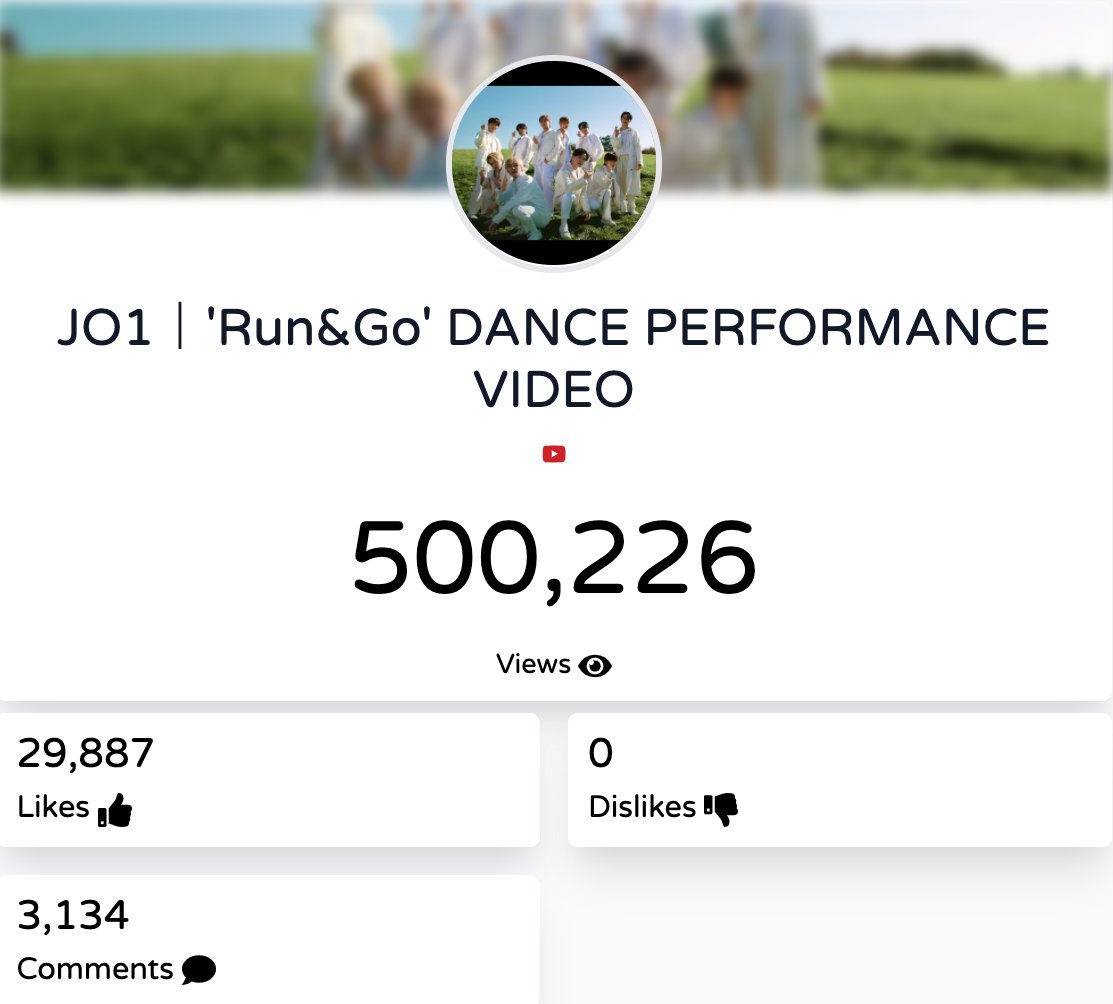
Task: Select the video title "JO1 | 'Run&Go' DANCE PERFORMANCE VIDEO"
Action: (x=554, y=358)
